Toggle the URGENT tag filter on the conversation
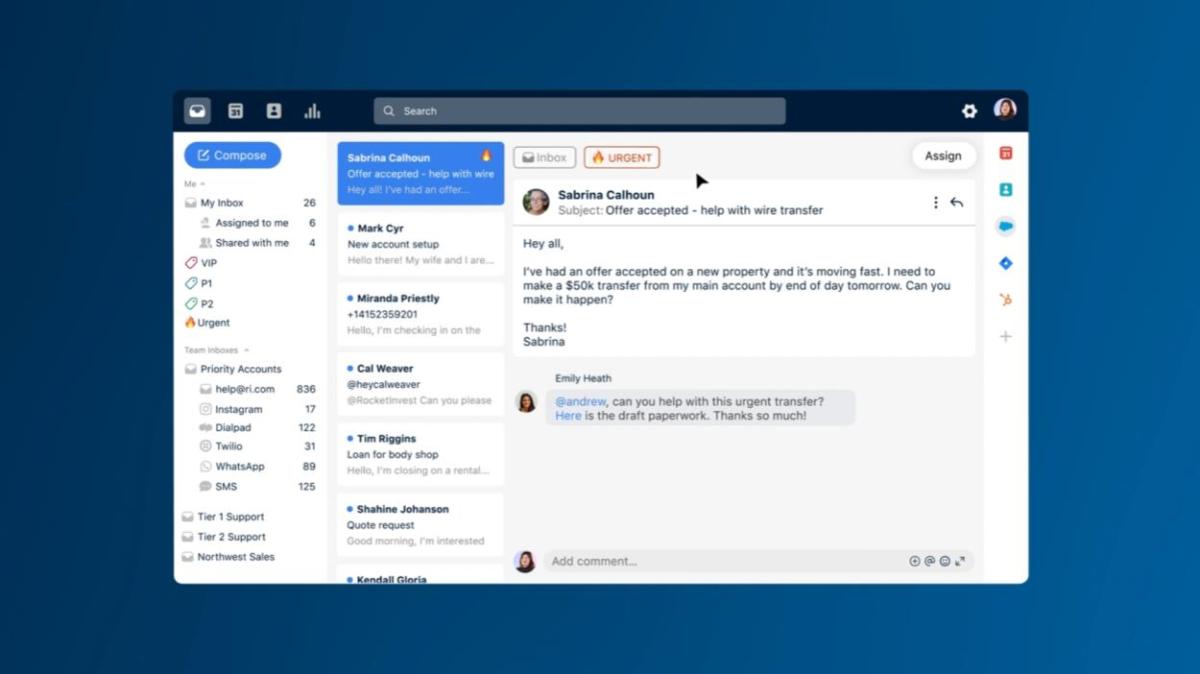The width and height of the screenshot is (1200, 674). pyautogui.click(x=622, y=157)
